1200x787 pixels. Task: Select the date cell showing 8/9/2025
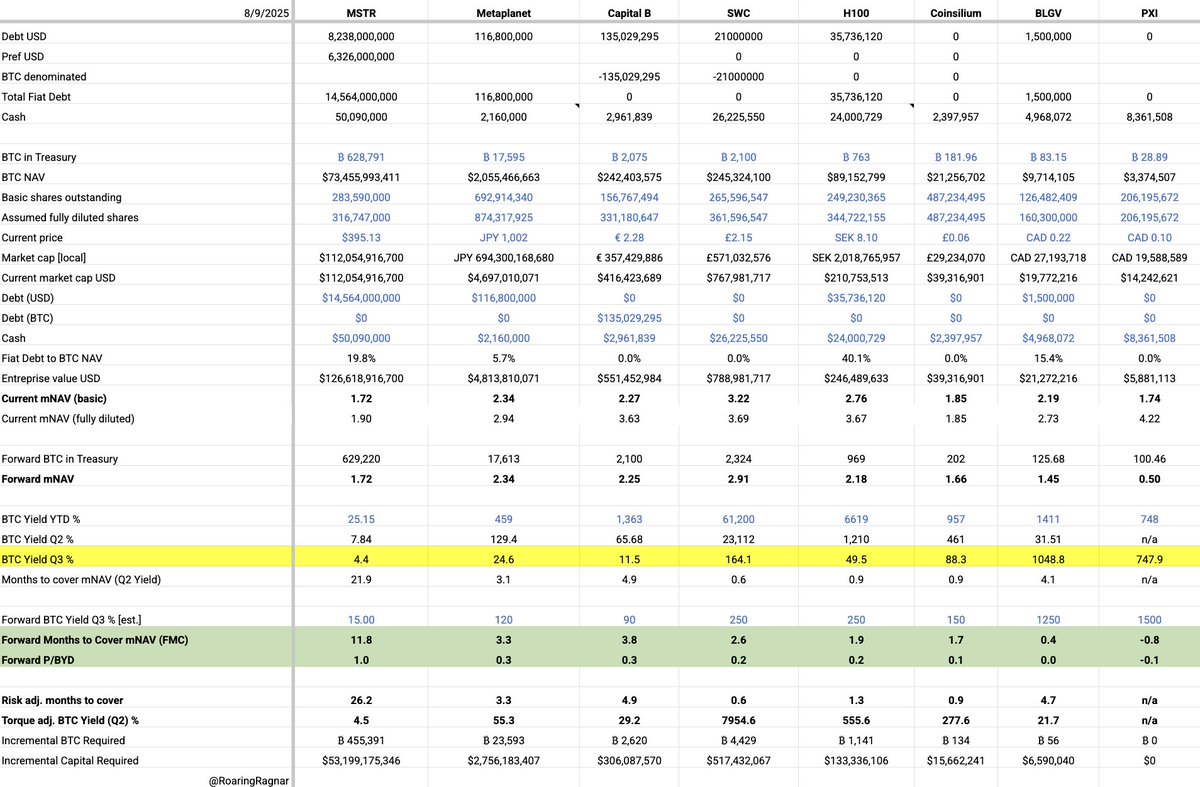(x=264, y=13)
